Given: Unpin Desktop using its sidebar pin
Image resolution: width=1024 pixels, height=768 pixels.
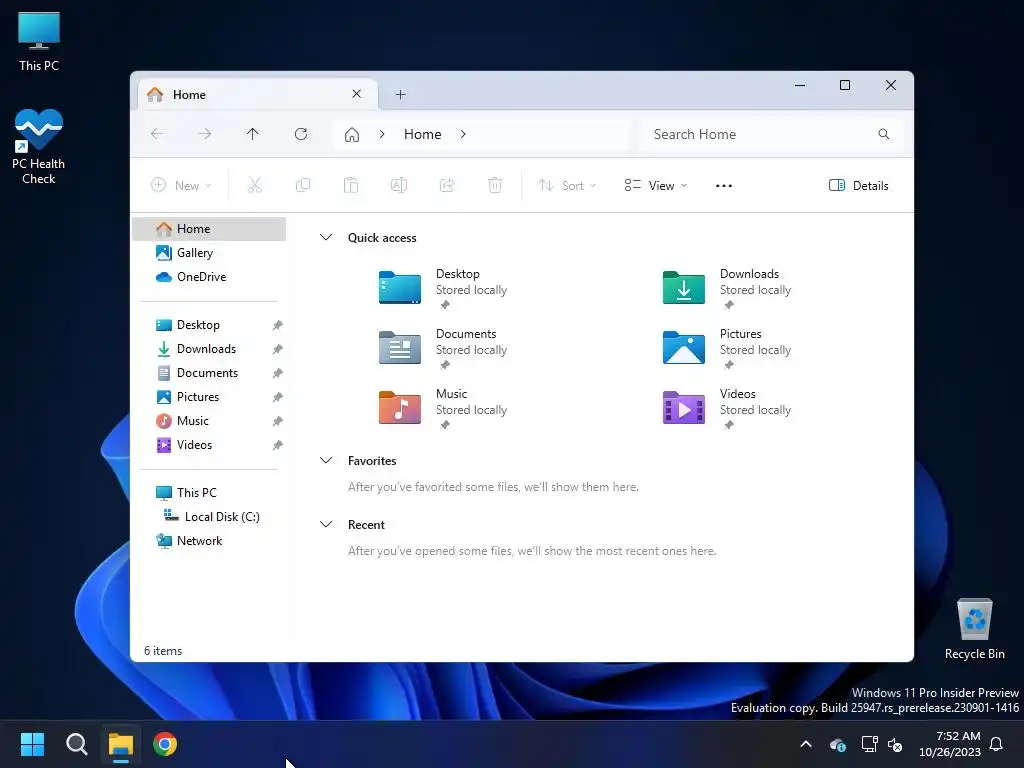Looking at the screenshot, I should click(277, 325).
